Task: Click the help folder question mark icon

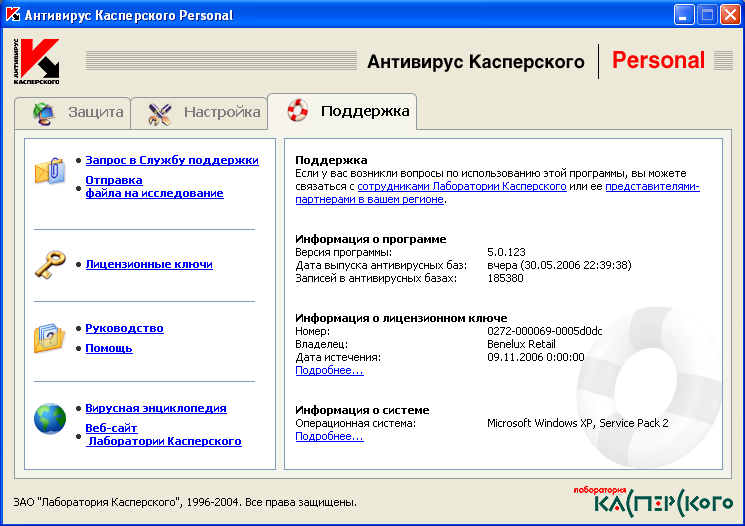Action: [49, 338]
